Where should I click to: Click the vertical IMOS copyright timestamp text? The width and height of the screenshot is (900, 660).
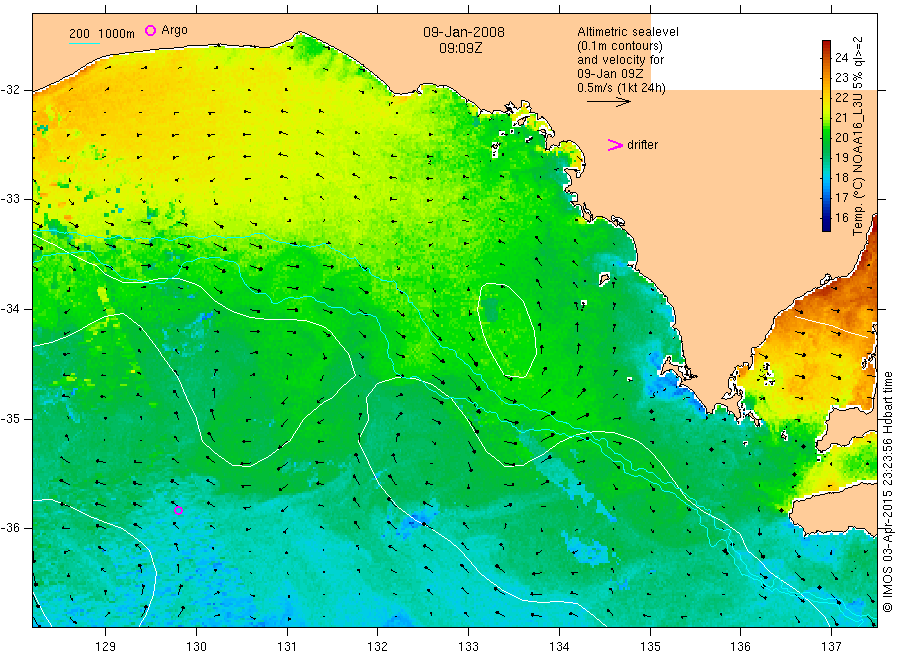coord(887,491)
